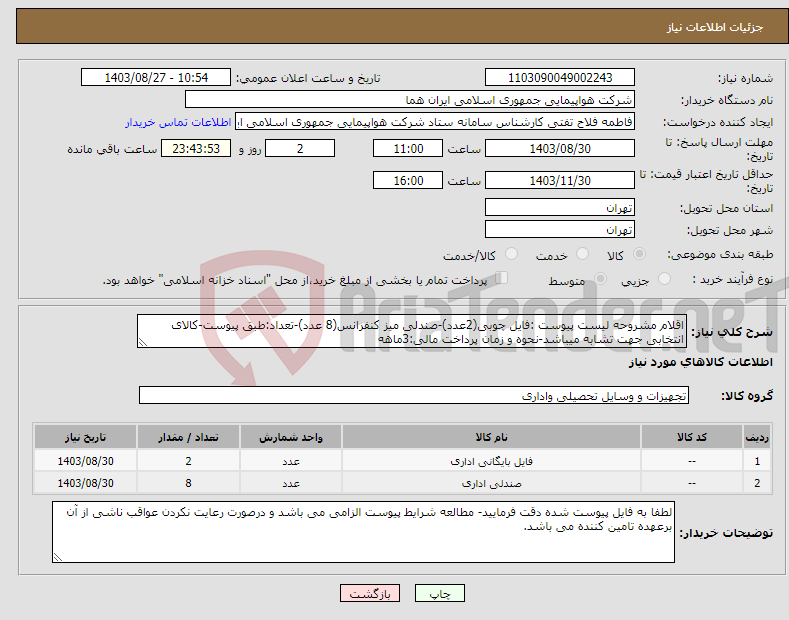Click the row number 1 cell
The width and height of the screenshot is (789, 620).
757,461
